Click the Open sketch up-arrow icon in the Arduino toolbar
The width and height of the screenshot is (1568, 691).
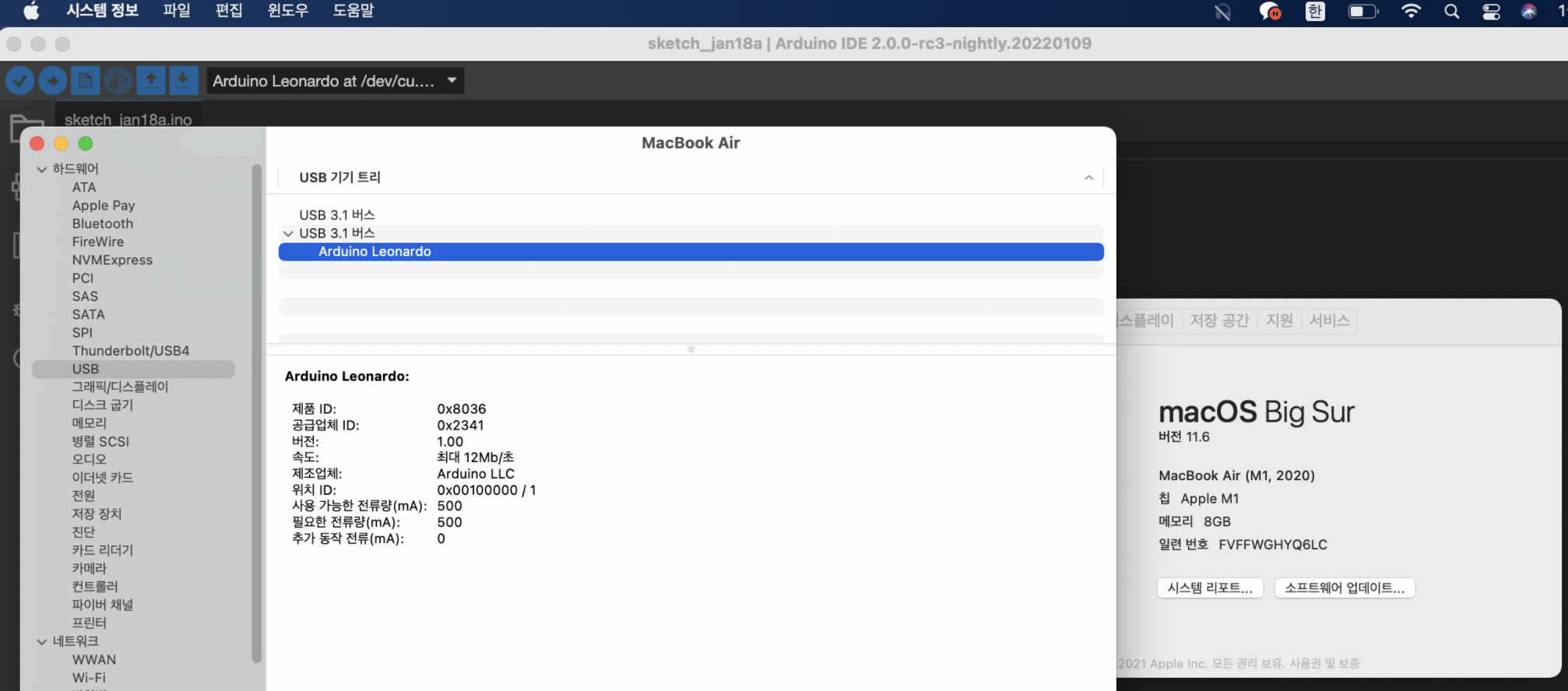(x=151, y=80)
